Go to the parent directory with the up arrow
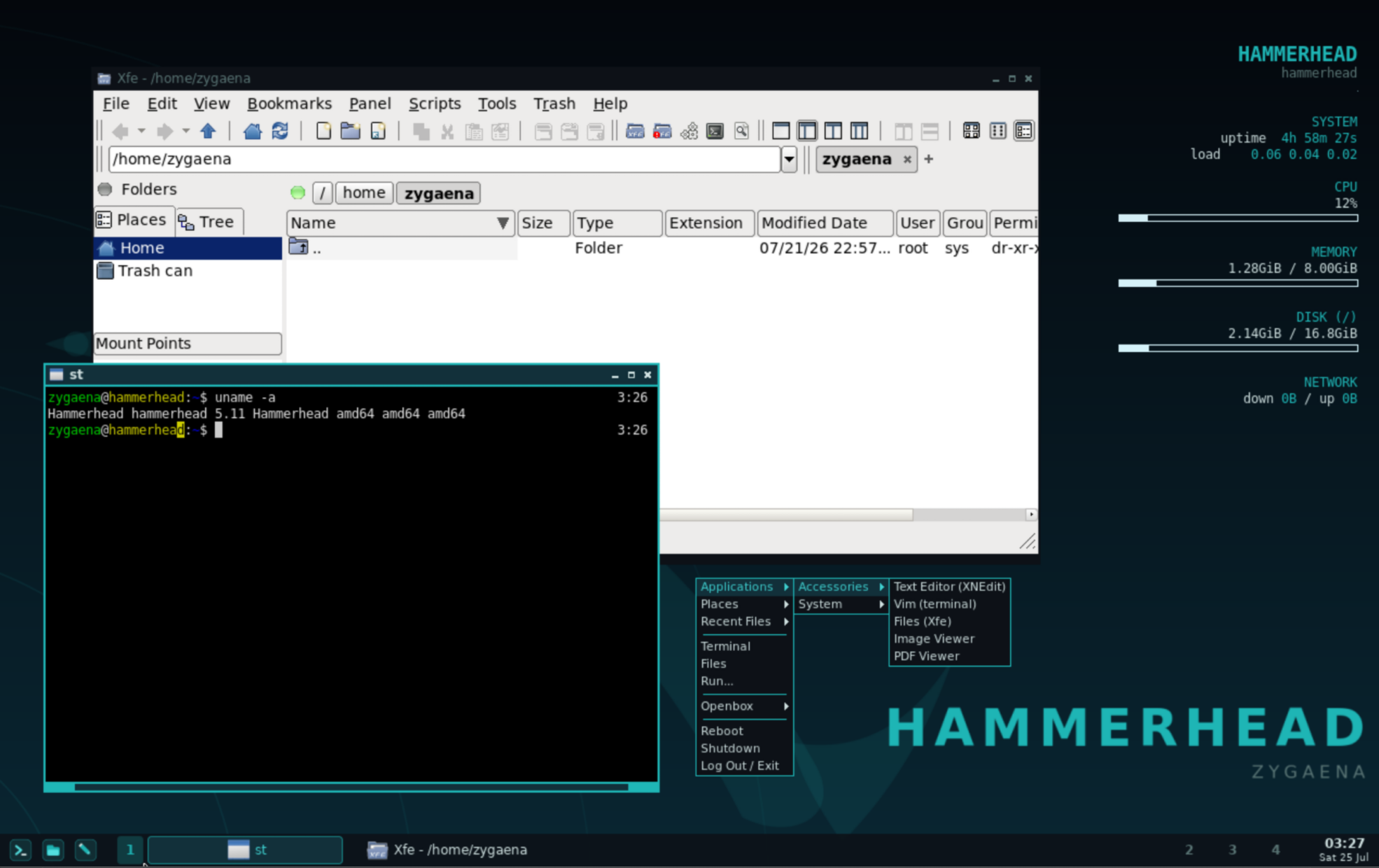Viewport: 1379px width, 868px height. [208, 131]
